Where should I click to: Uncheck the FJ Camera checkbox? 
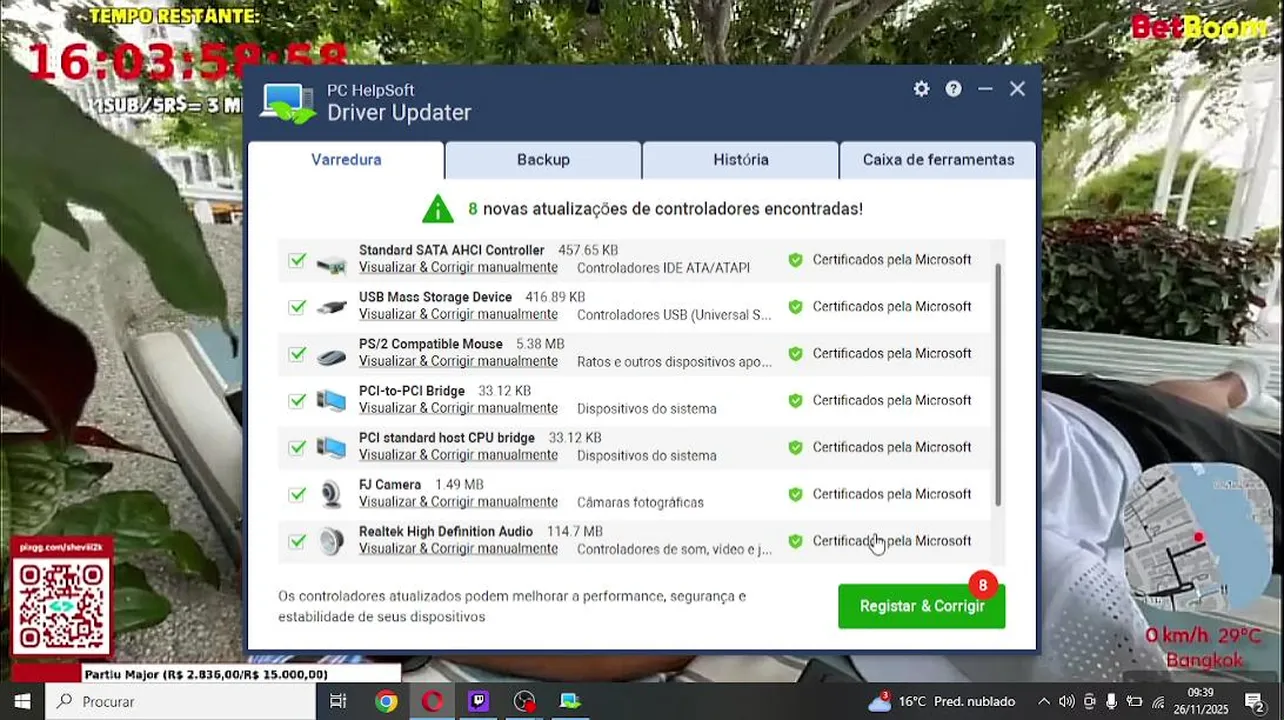[297, 495]
